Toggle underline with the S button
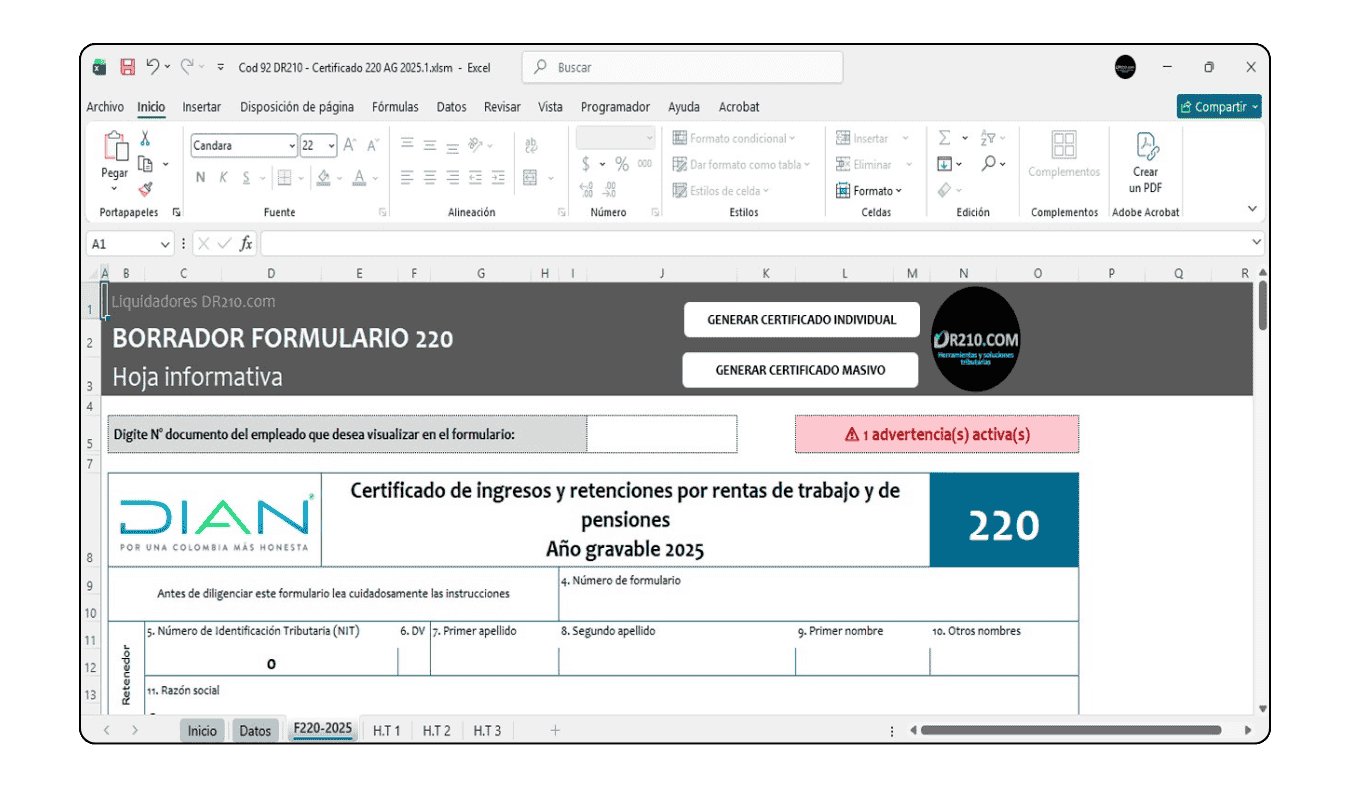1350x788 pixels. [x=247, y=177]
